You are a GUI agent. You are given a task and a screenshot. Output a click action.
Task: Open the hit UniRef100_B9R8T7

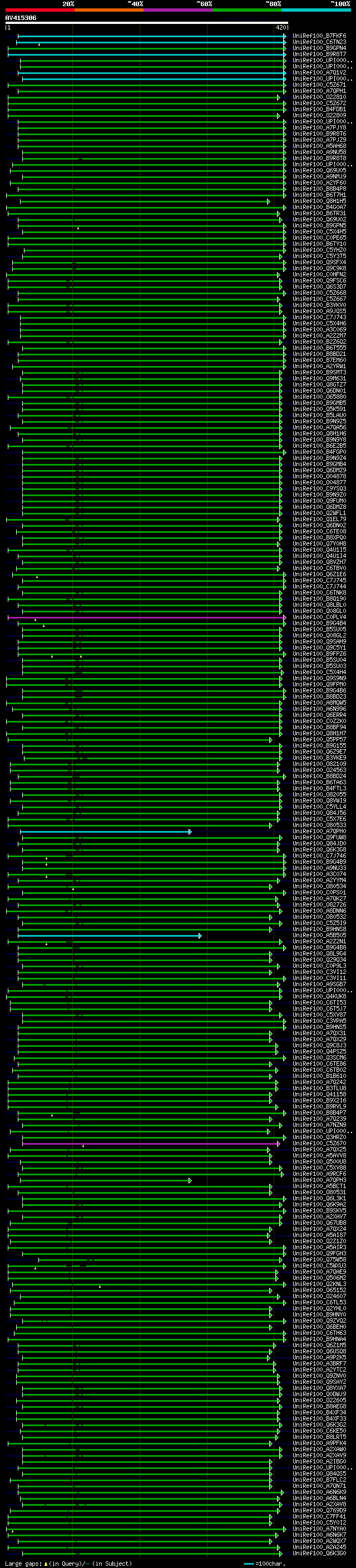point(319,54)
